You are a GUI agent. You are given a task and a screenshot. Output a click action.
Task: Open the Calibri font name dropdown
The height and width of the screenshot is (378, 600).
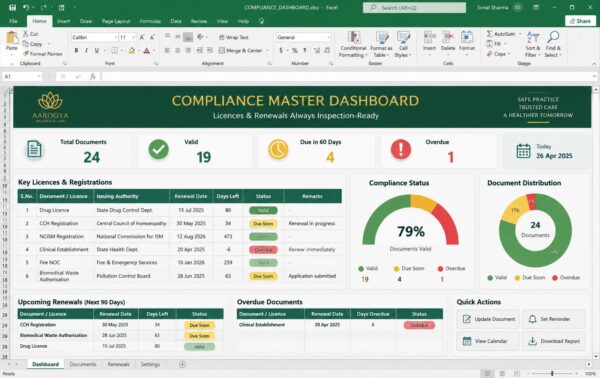(116, 37)
